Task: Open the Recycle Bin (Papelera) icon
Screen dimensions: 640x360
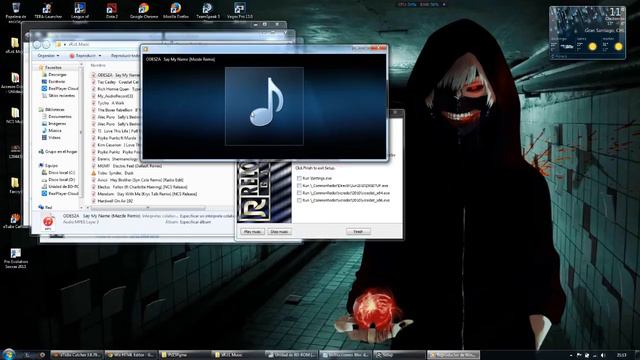Action: [16, 11]
